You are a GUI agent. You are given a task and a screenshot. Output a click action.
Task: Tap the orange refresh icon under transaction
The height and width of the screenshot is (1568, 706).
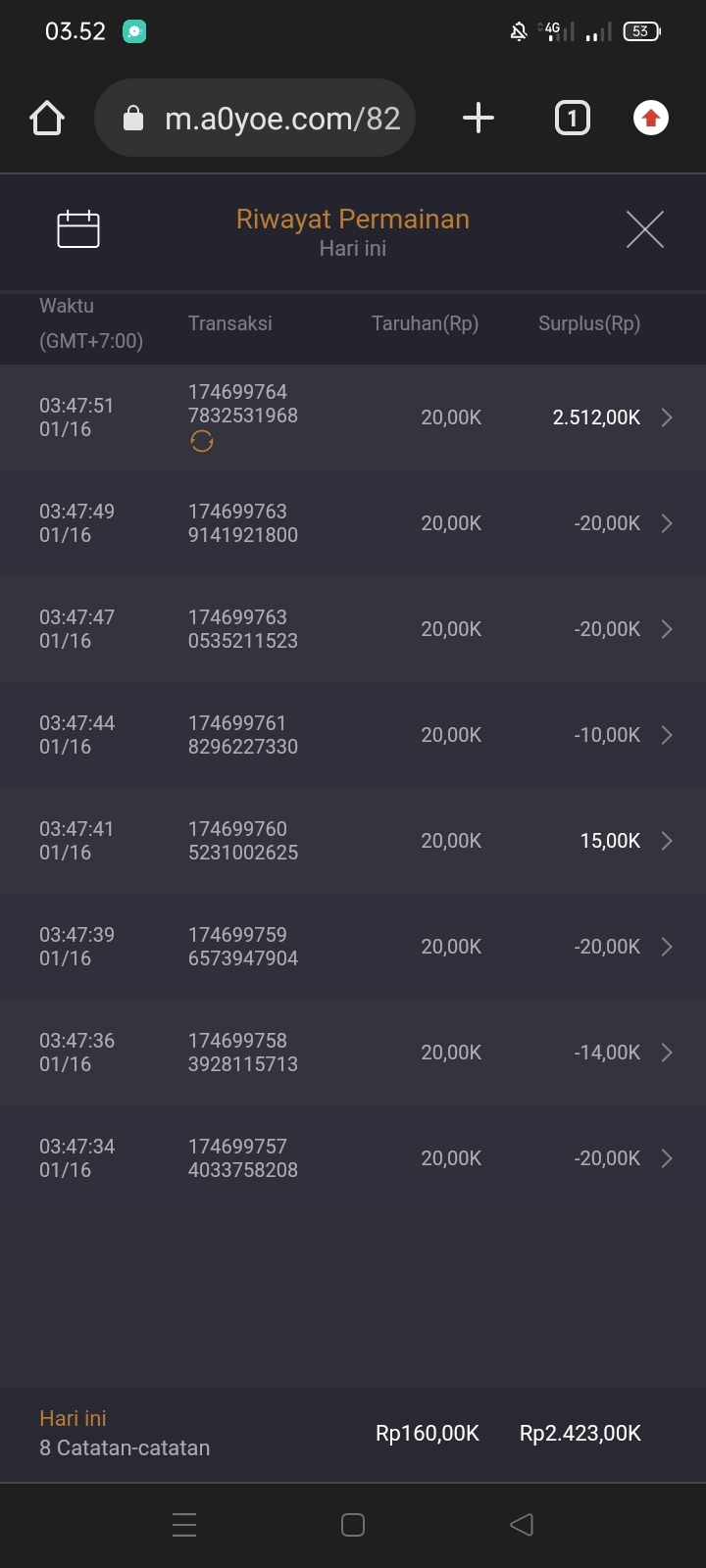tap(202, 442)
